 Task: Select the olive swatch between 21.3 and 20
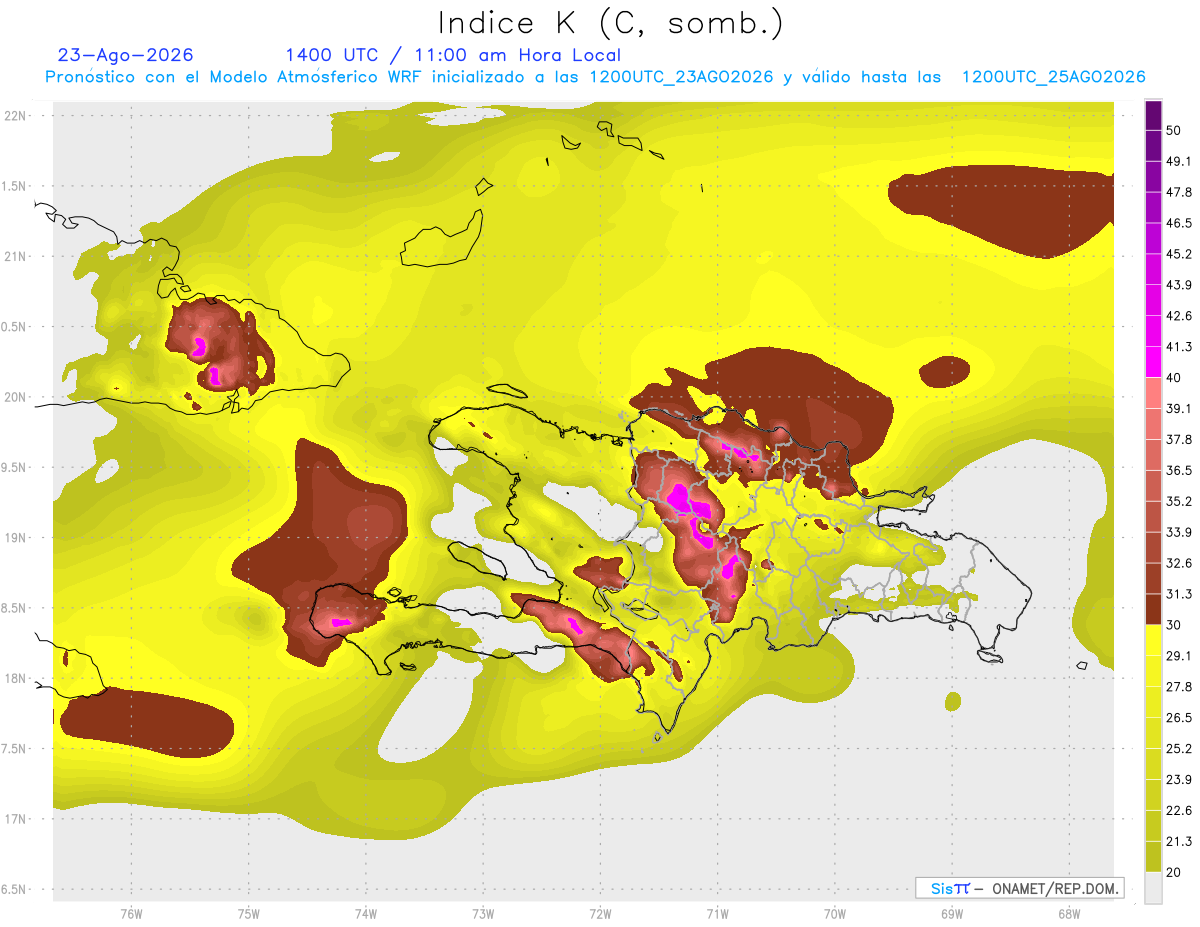(1154, 857)
